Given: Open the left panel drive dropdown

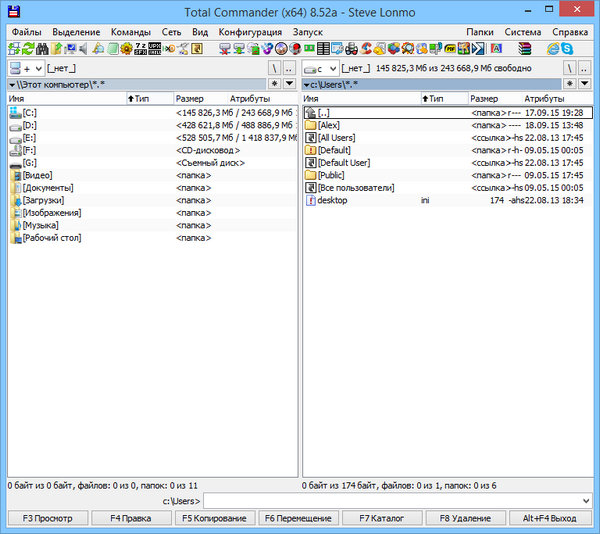Looking at the screenshot, I should 26,68.
